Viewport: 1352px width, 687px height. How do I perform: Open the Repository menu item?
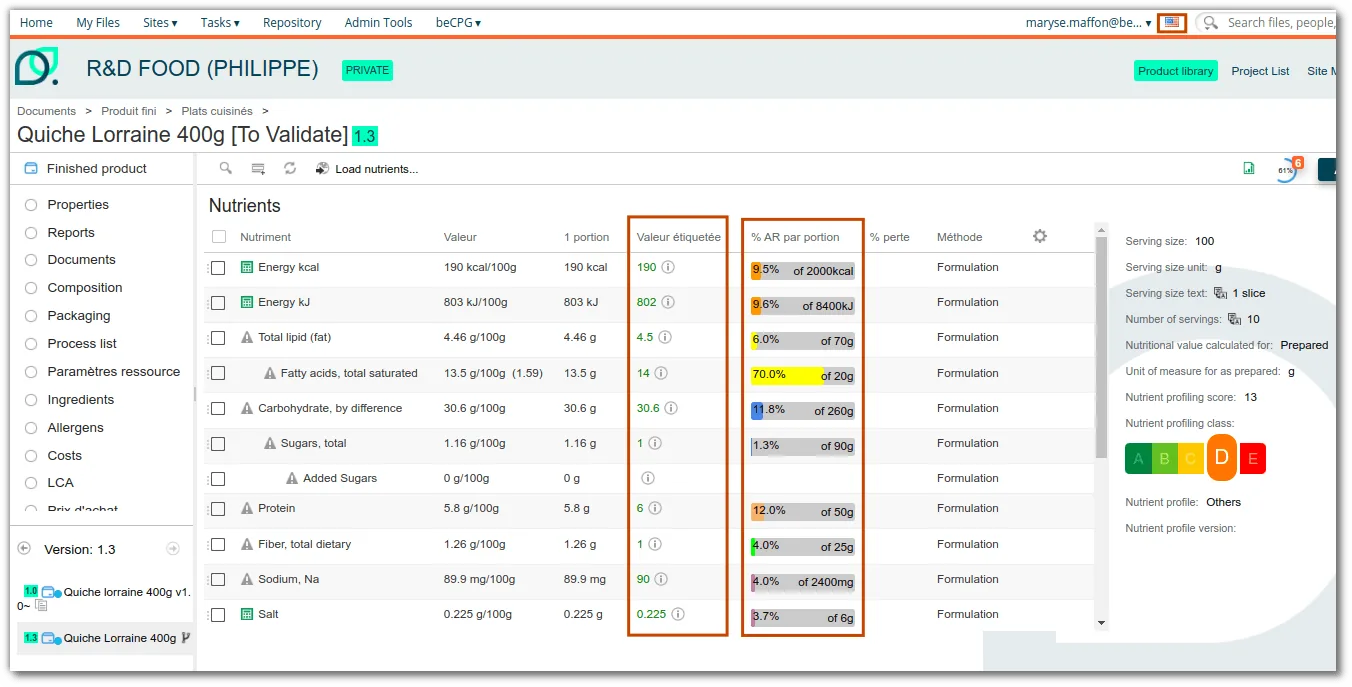292,22
